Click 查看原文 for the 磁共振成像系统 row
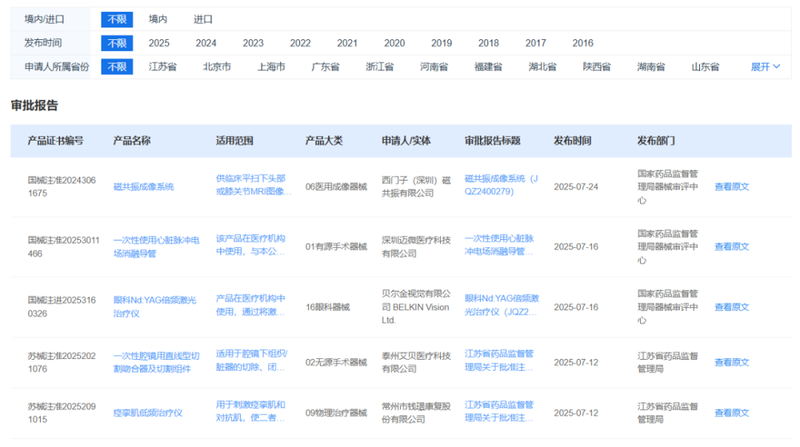This screenshot has height=447, width=800. pyautogui.click(x=731, y=187)
